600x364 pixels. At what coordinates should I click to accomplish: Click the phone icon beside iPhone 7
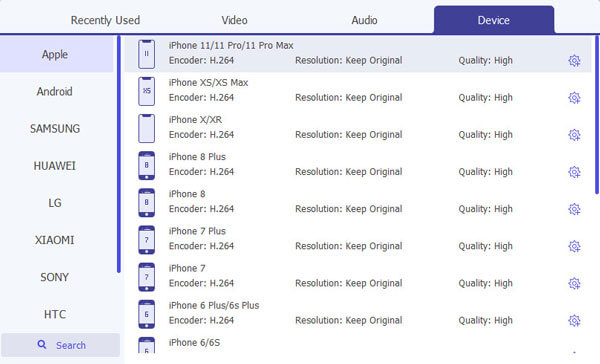pyautogui.click(x=147, y=277)
